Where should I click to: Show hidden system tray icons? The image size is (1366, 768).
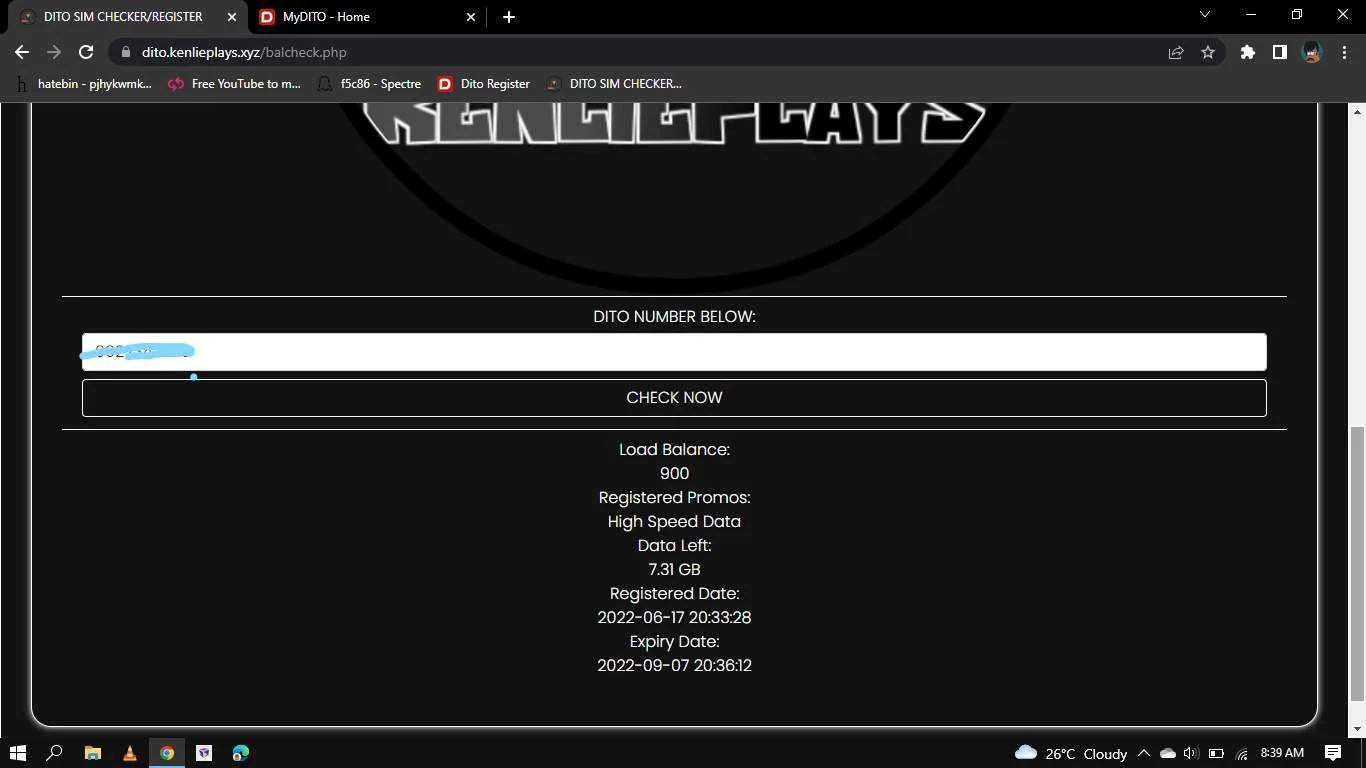coord(1144,753)
